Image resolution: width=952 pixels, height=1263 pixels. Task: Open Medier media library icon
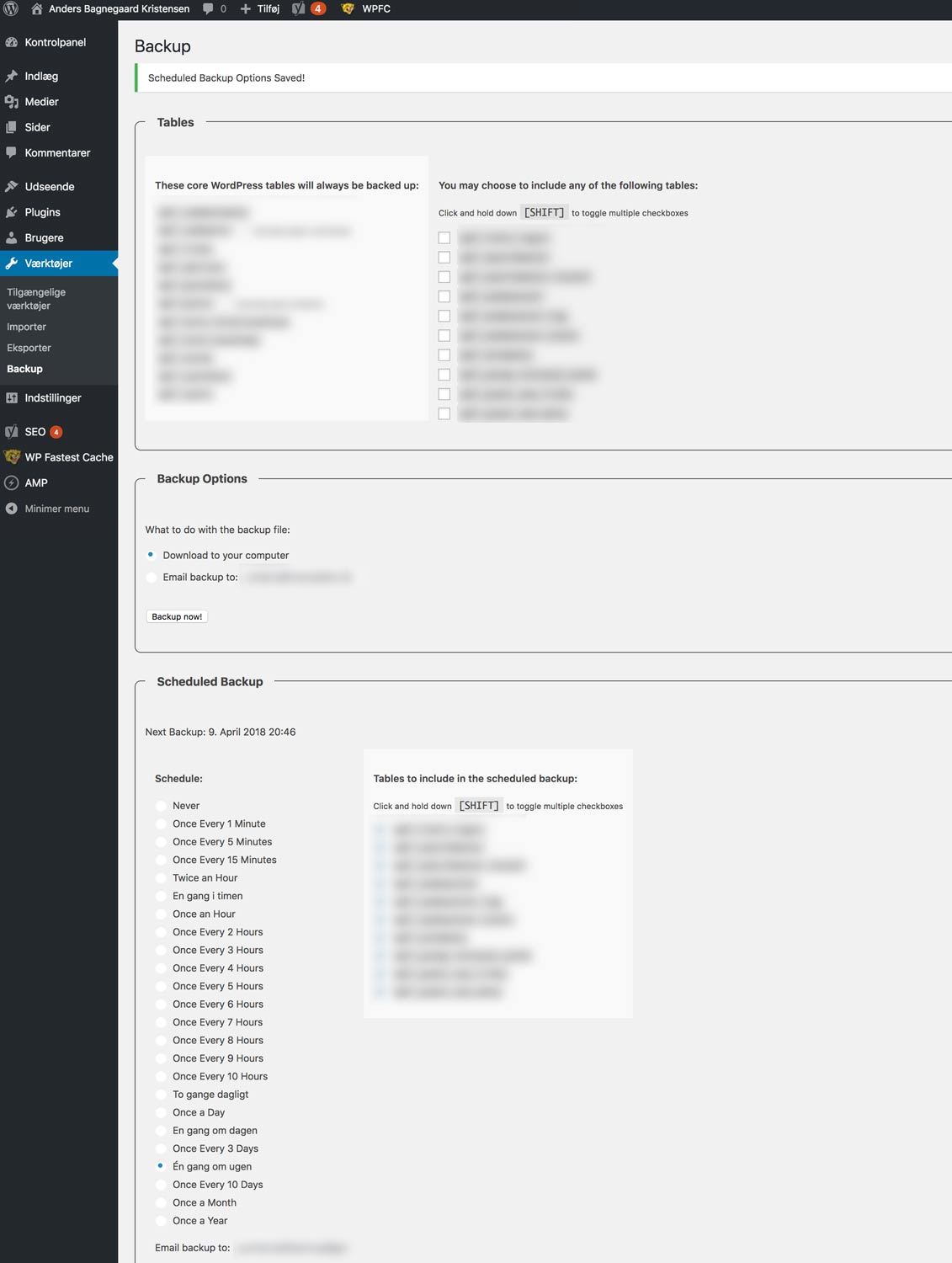12,102
